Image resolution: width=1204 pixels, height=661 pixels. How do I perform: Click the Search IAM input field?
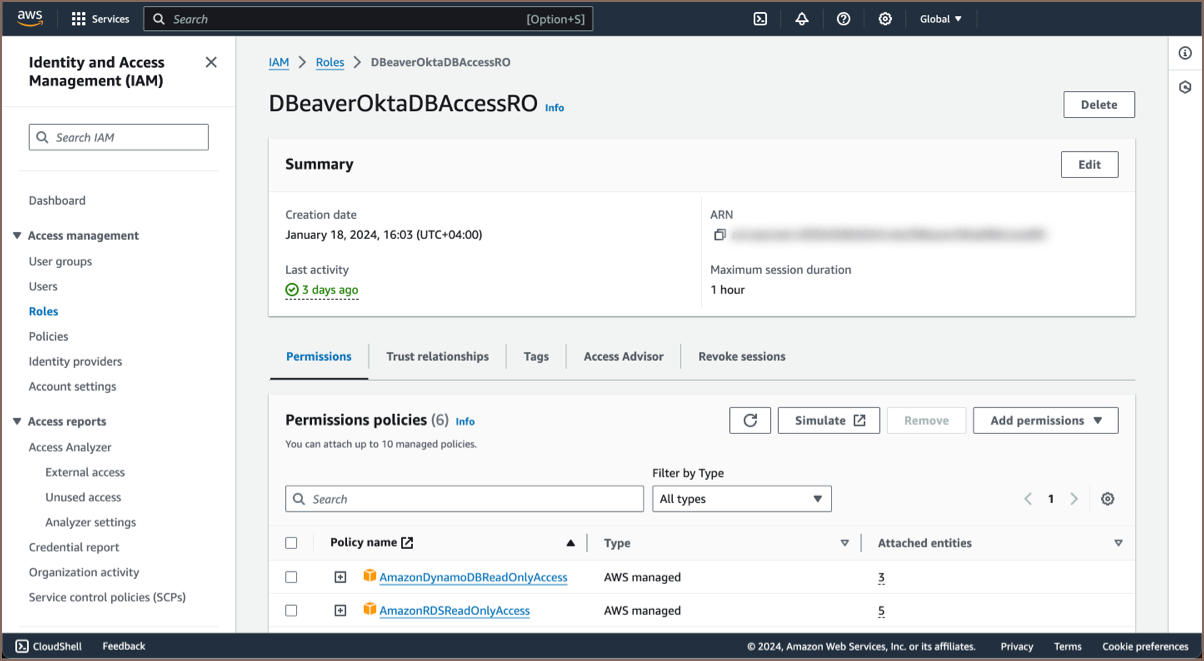[x=119, y=137]
